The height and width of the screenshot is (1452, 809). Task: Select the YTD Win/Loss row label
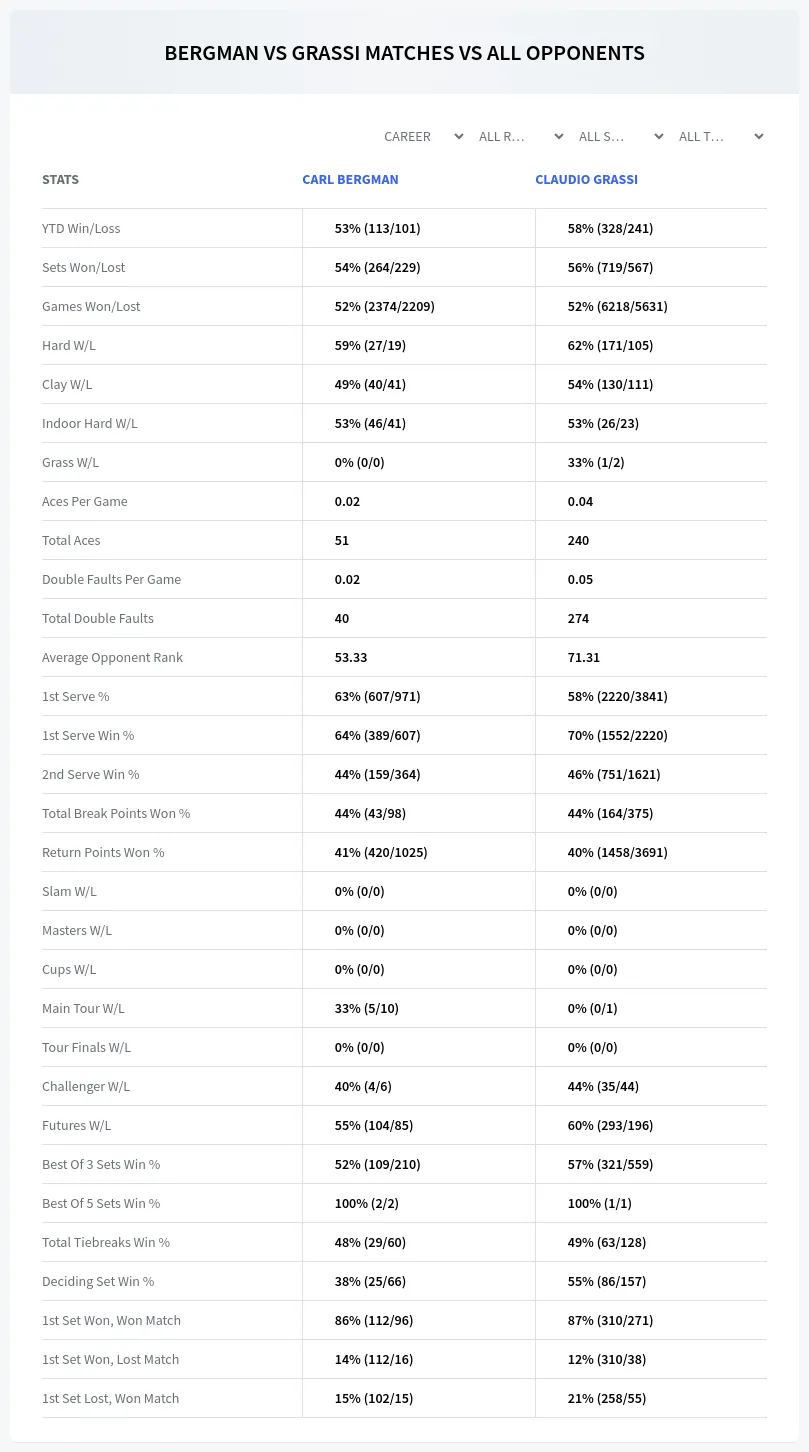point(81,228)
